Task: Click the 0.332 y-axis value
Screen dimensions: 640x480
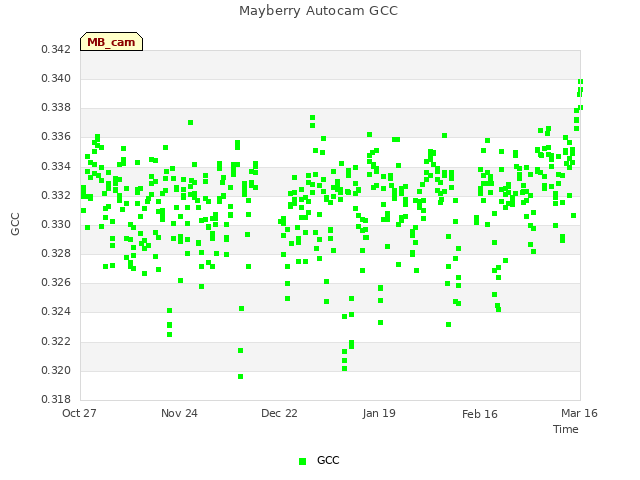Action: point(56,195)
